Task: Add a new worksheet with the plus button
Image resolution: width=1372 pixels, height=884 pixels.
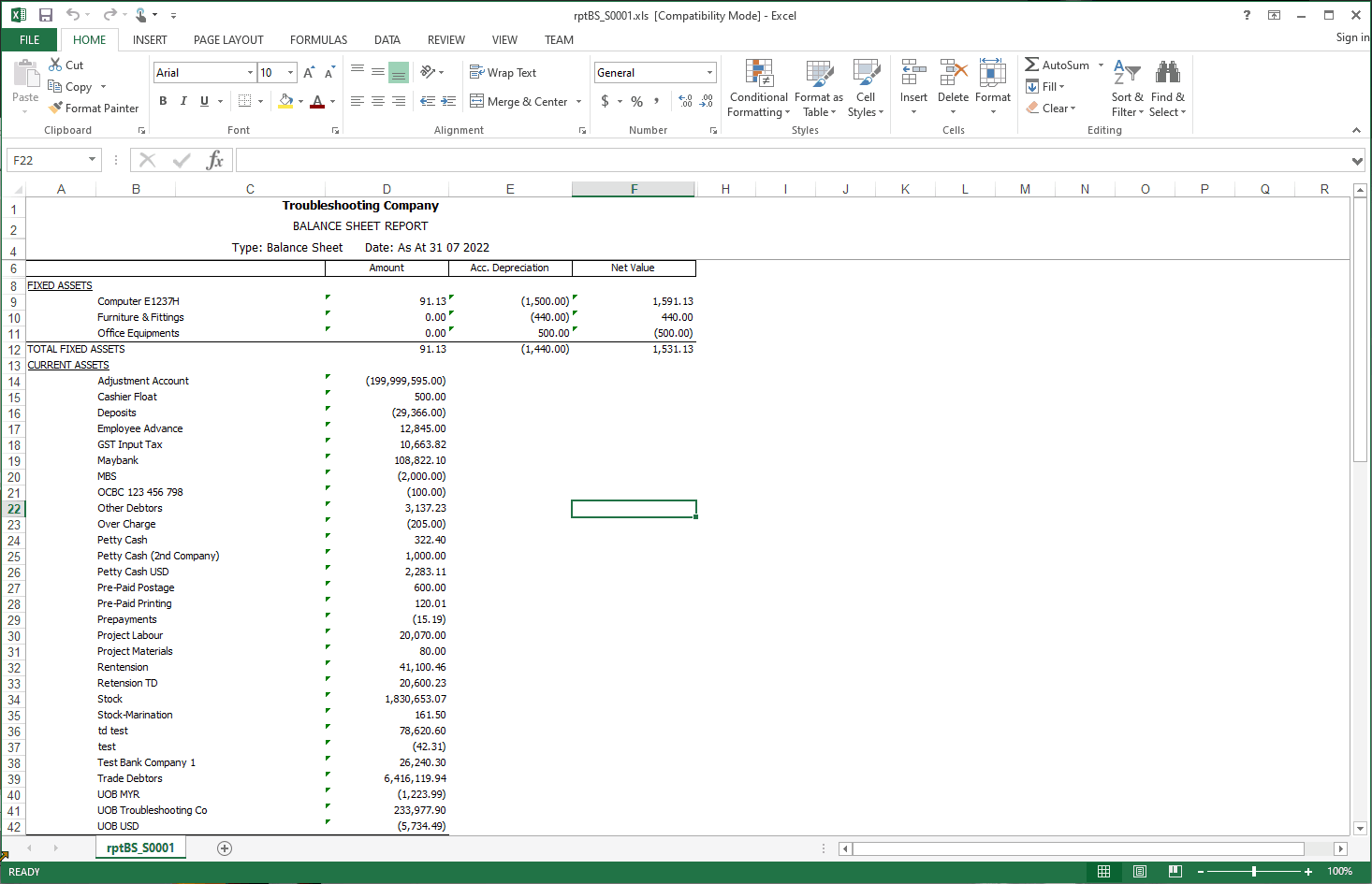Action: 224,848
